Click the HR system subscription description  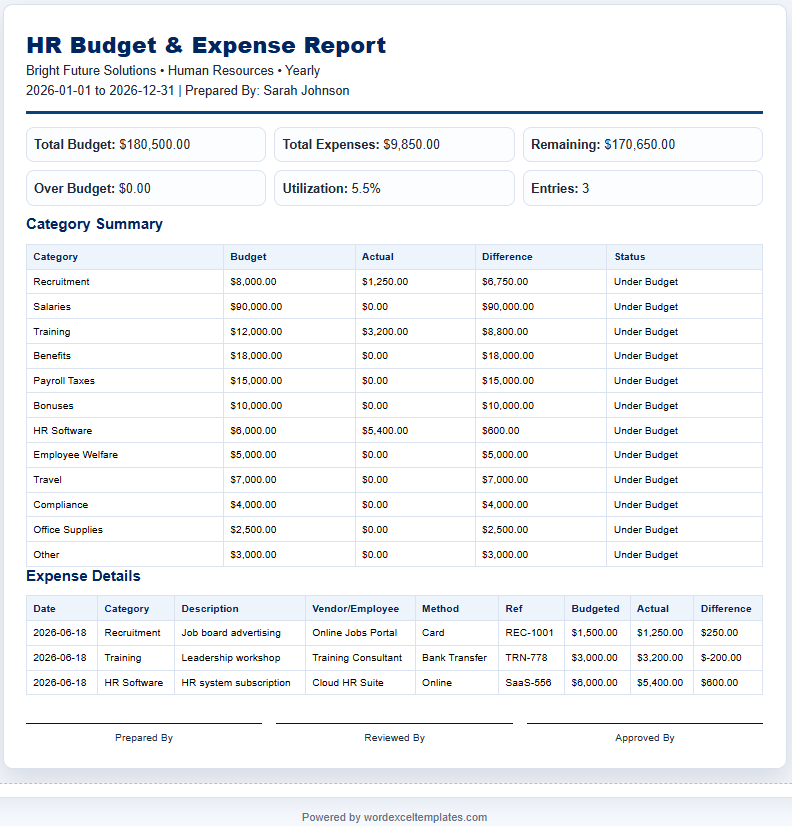click(236, 683)
